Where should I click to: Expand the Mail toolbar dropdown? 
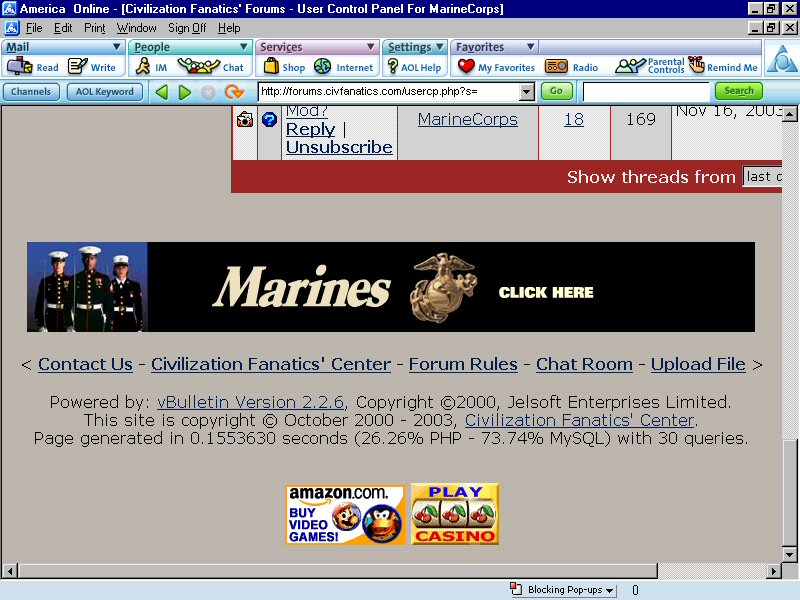(117, 47)
